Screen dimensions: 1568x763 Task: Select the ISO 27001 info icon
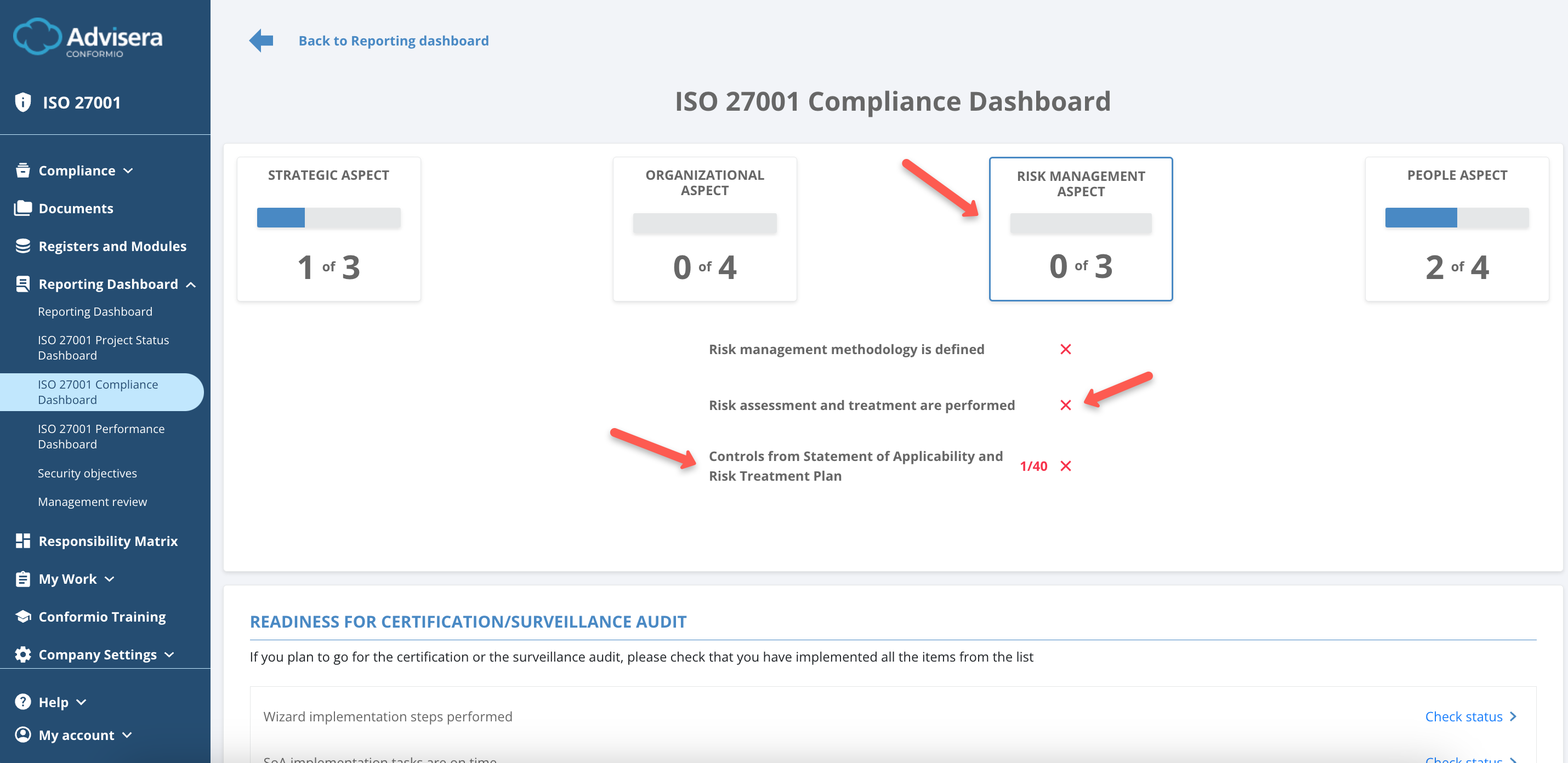coord(22,102)
